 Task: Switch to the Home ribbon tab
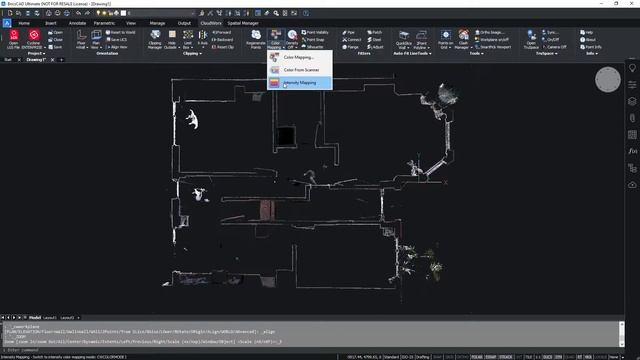(x=24, y=23)
